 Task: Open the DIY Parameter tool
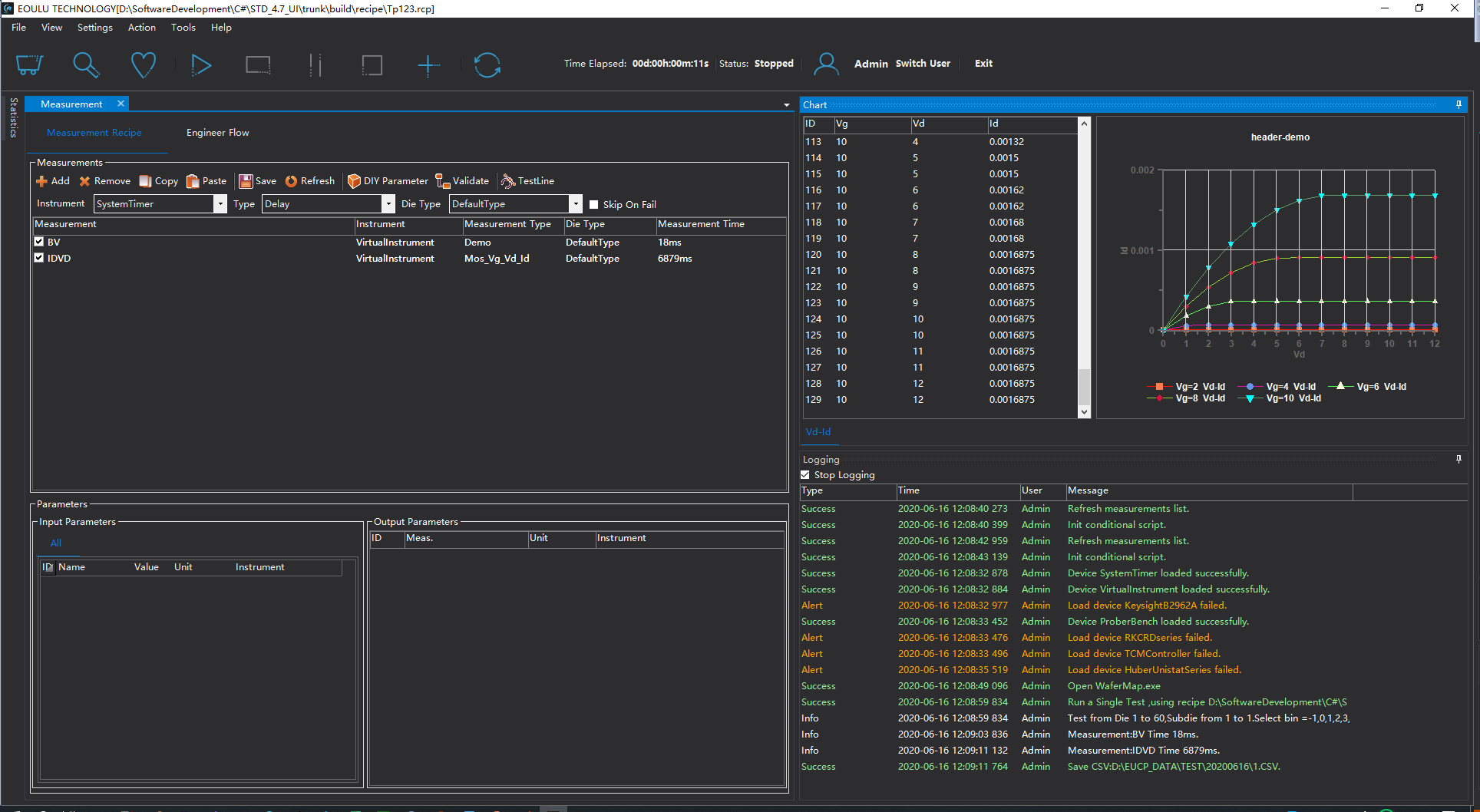click(388, 181)
